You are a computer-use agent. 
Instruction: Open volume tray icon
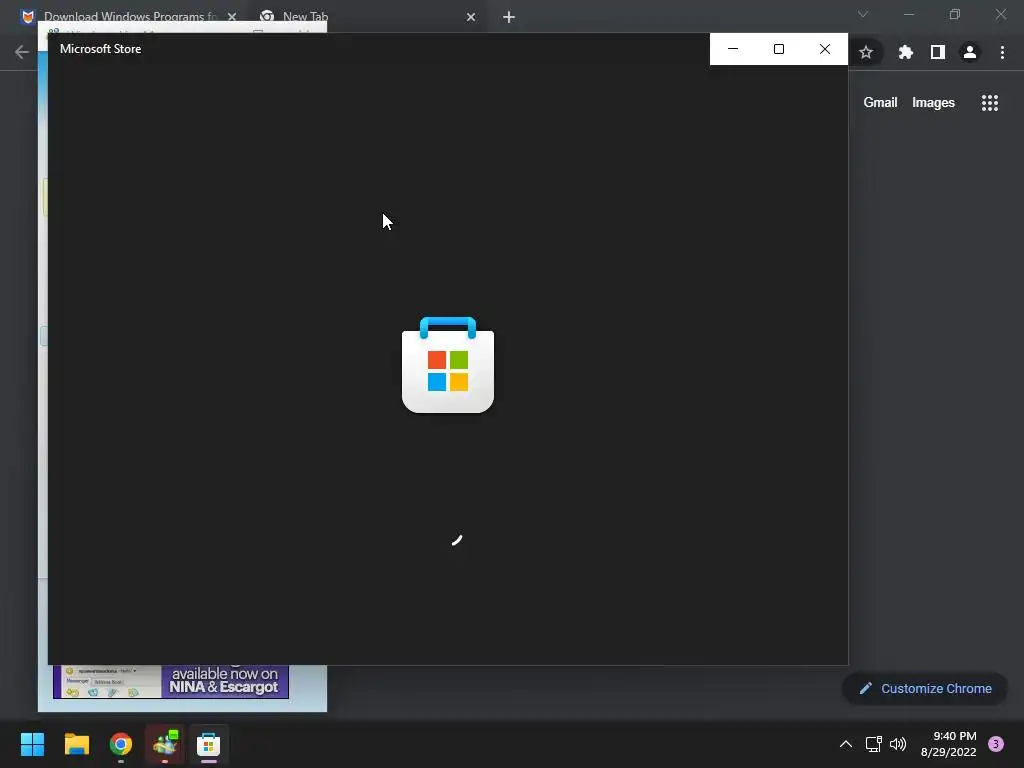coord(898,744)
